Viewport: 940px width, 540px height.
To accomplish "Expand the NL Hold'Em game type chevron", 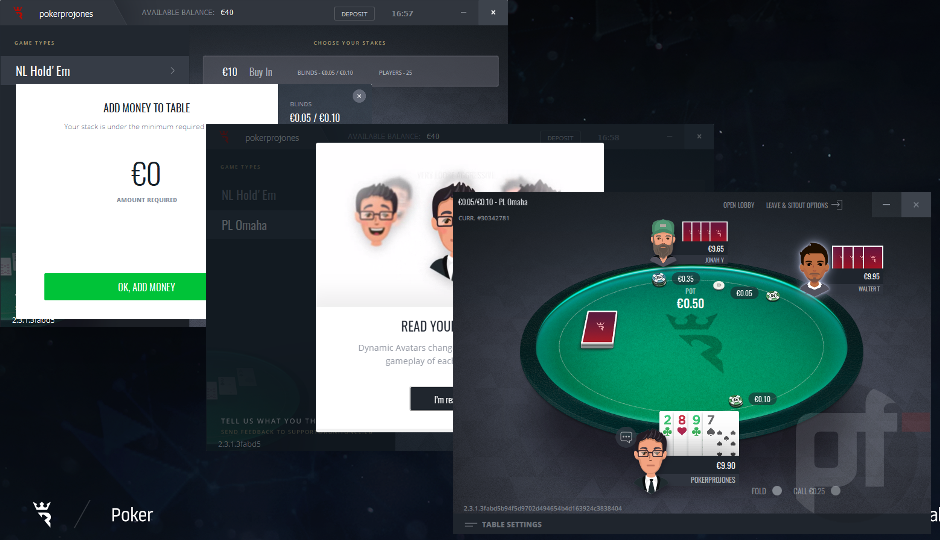I will pyautogui.click(x=173, y=71).
